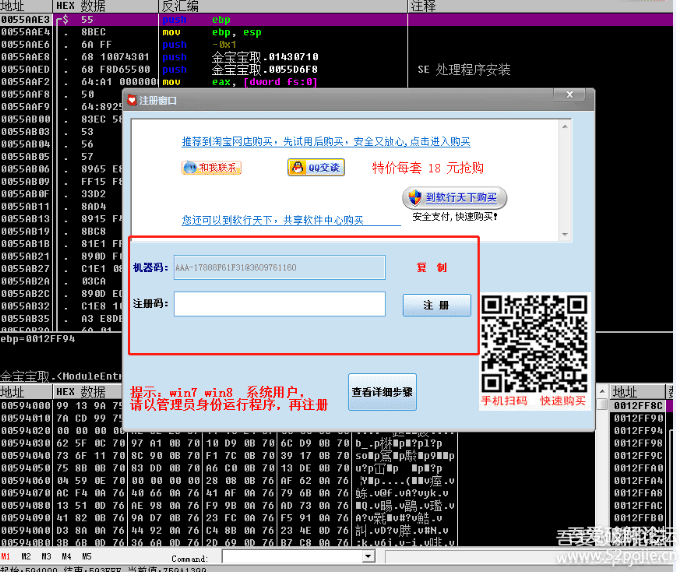Click the QR code image

(x=535, y=342)
